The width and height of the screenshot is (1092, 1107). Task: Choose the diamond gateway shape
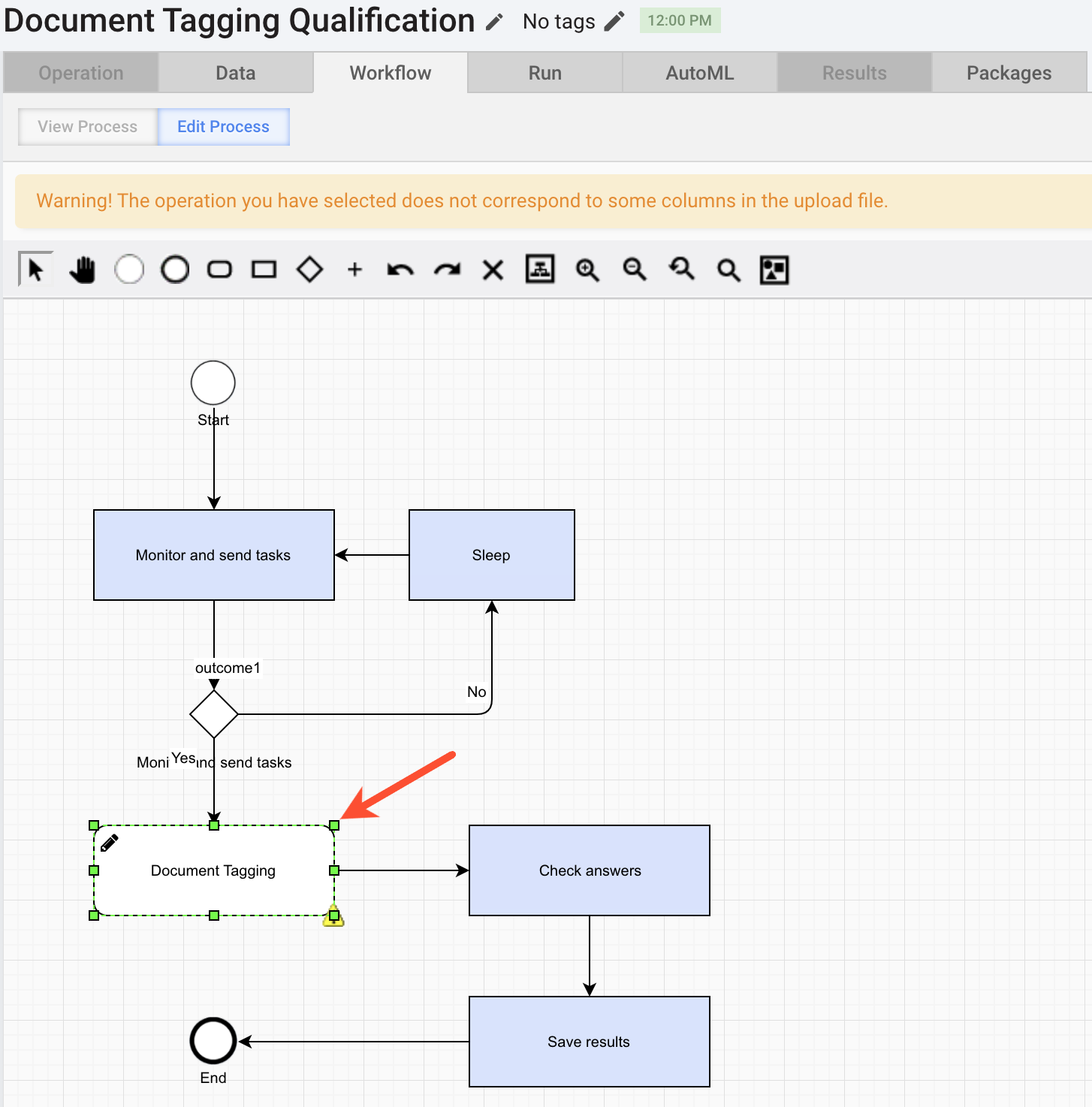click(309, 269)
